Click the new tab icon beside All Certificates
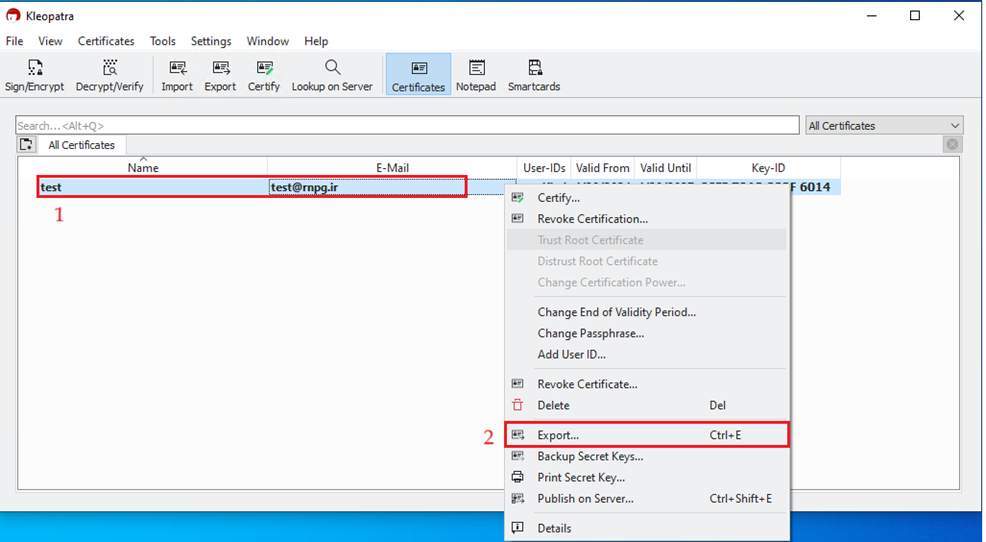Image resolution: width=986 pixels, height=542 pixels. [26, 145]
